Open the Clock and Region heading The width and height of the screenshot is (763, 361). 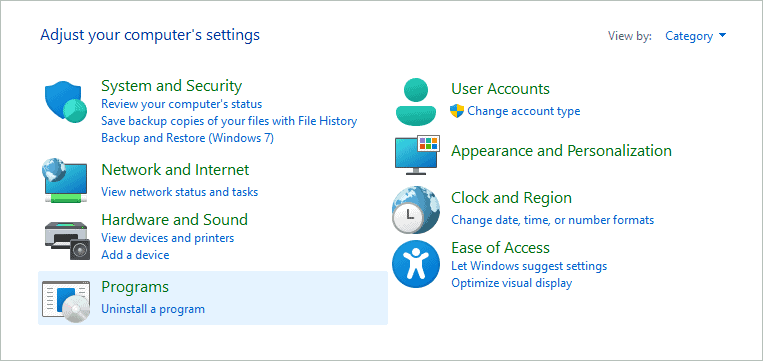(x=511, y=198)
